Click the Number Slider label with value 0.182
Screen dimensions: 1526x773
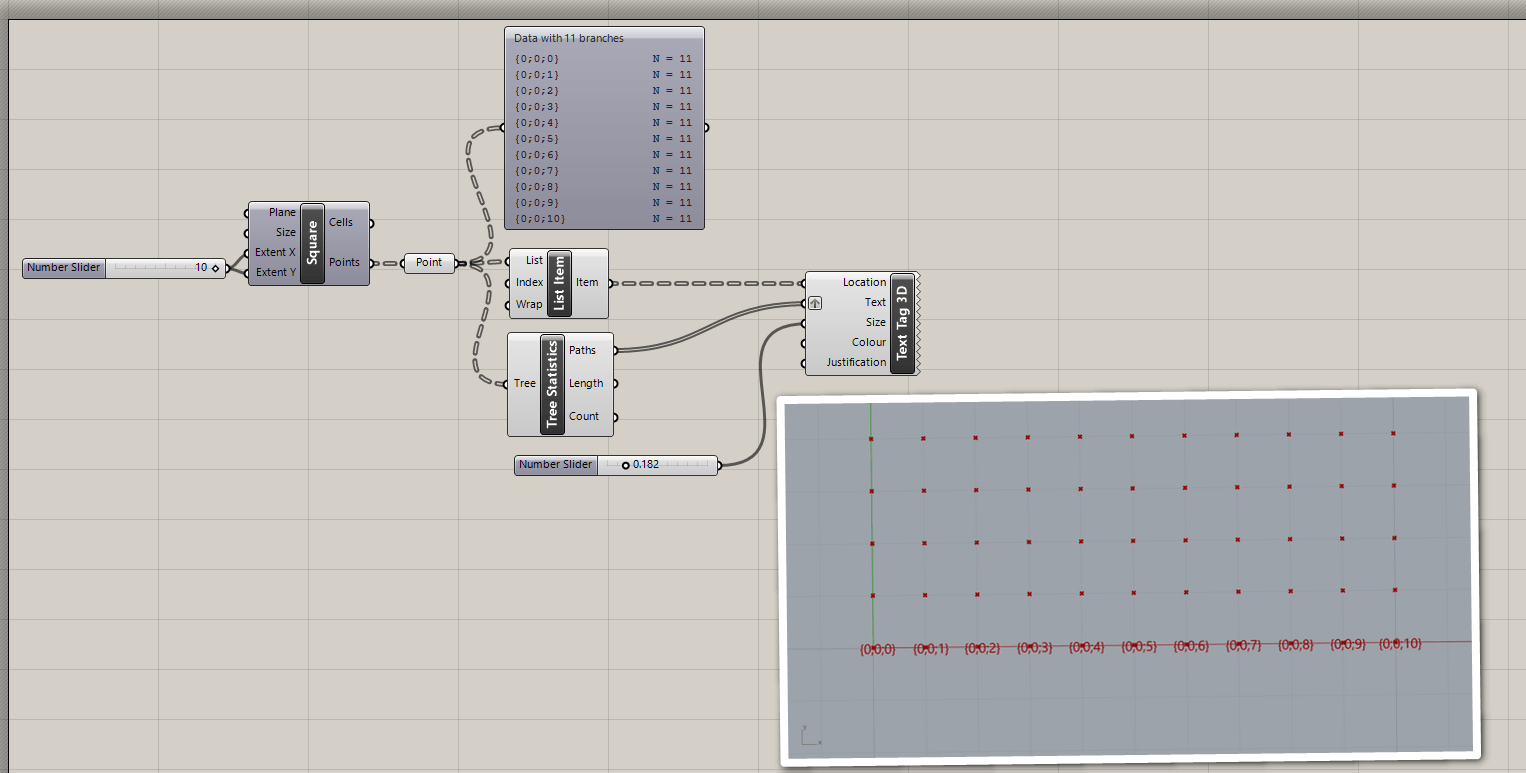point(556,465)
